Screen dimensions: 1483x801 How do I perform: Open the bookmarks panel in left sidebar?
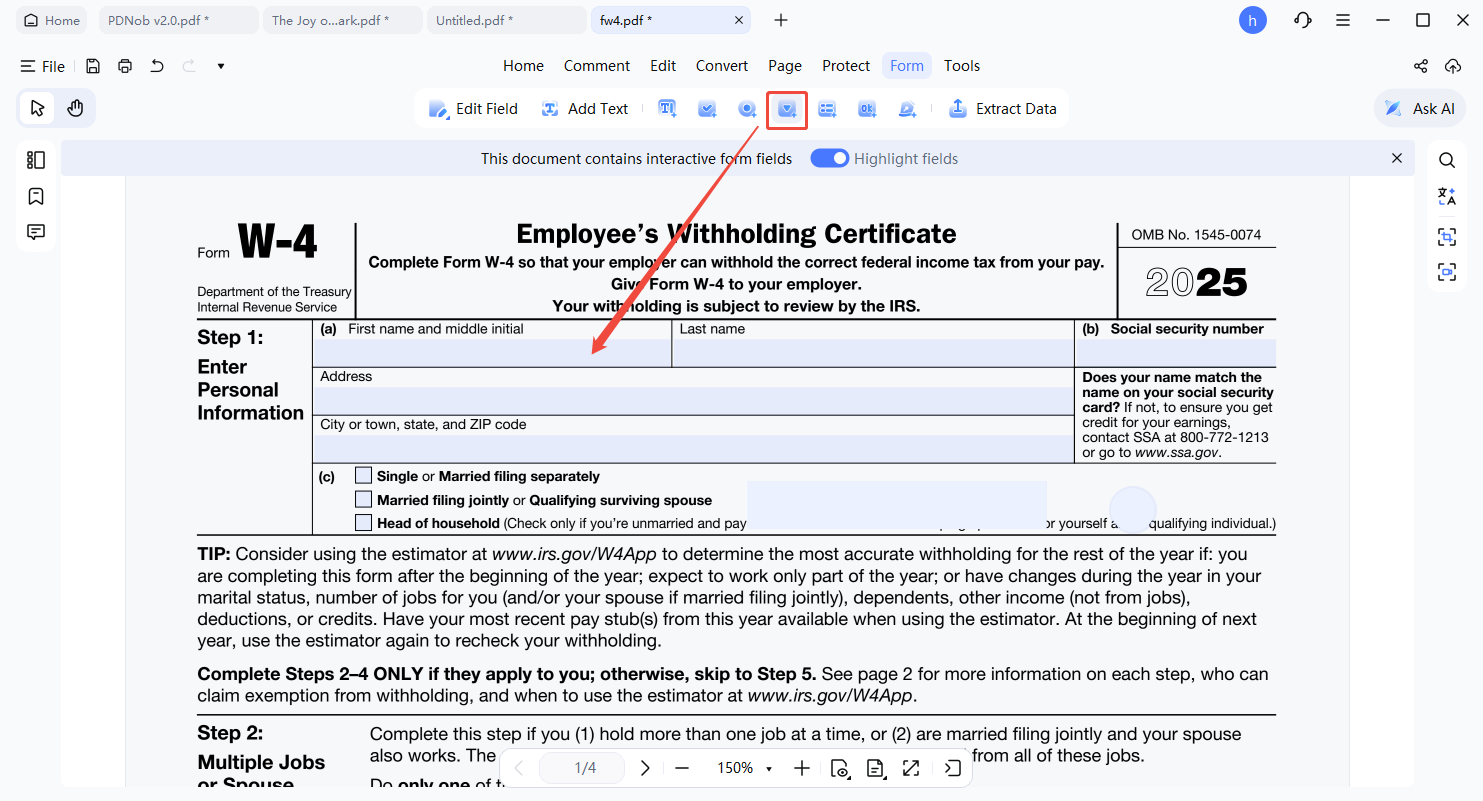pyautogui.click(x=36, y=196)
